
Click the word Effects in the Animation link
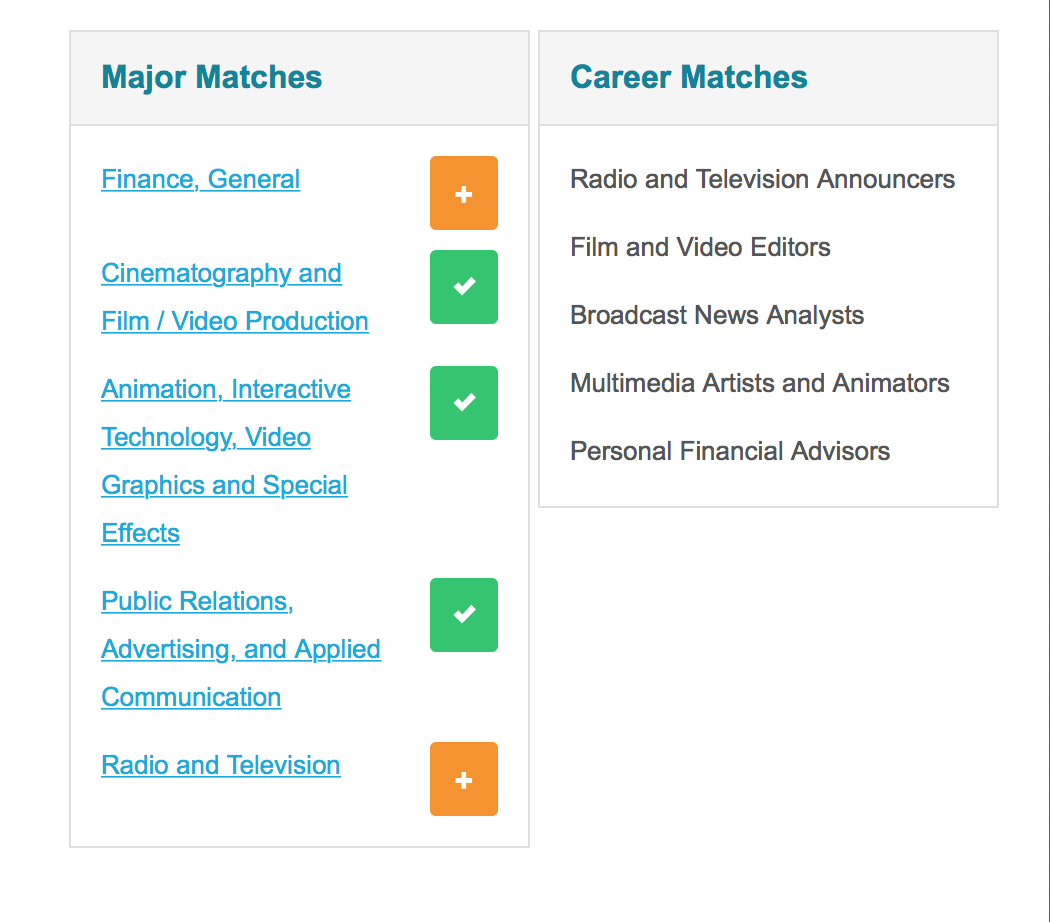click(140, 533)
